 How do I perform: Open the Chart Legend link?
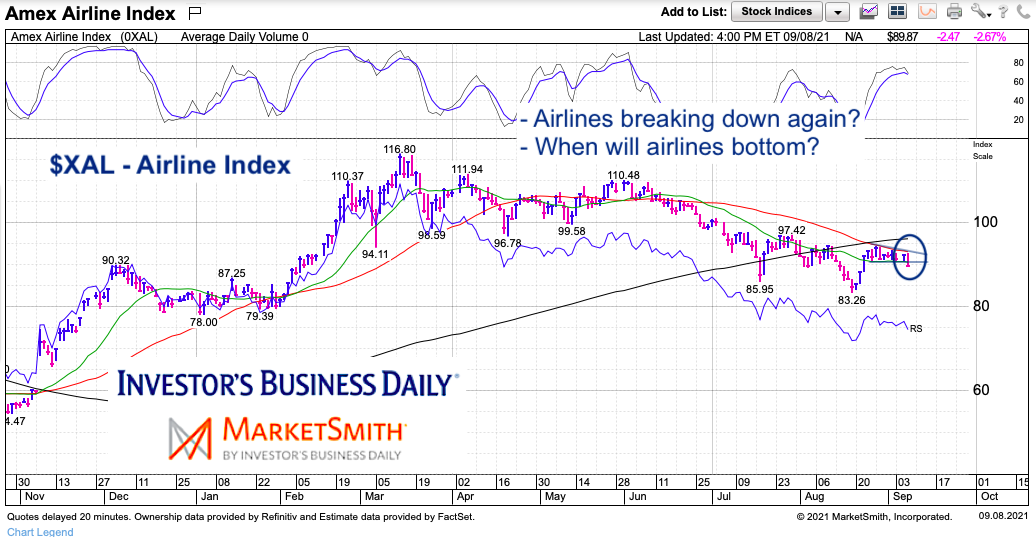(x=40, y=532)
